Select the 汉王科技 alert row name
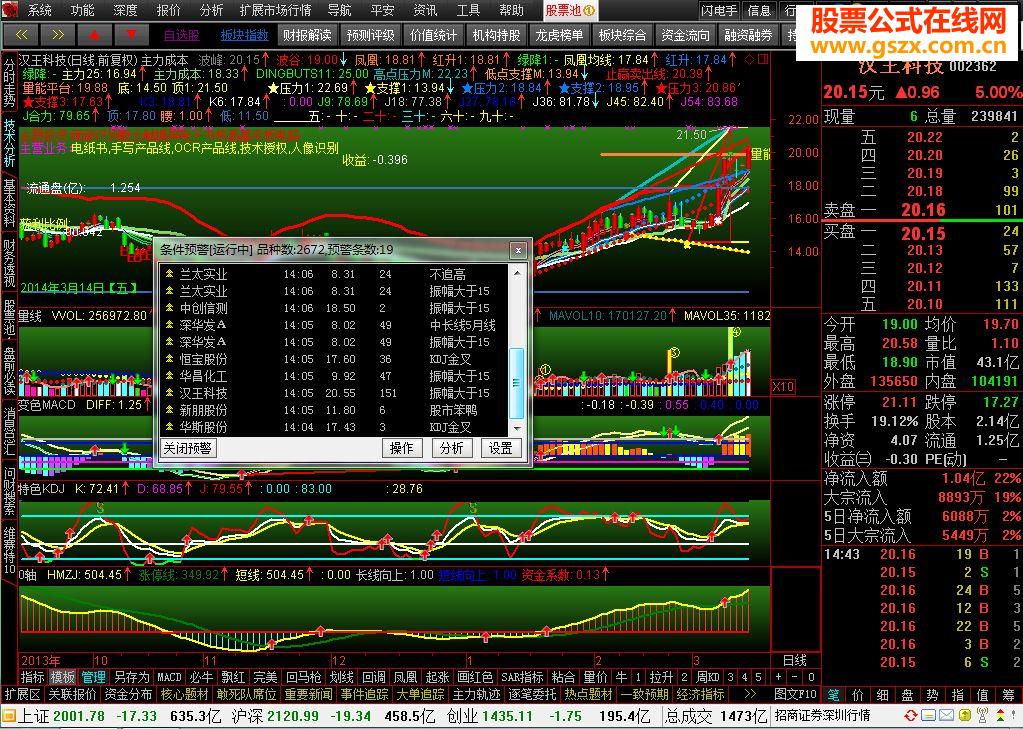This screenshot has height=729, width=1023. point(204,393)
